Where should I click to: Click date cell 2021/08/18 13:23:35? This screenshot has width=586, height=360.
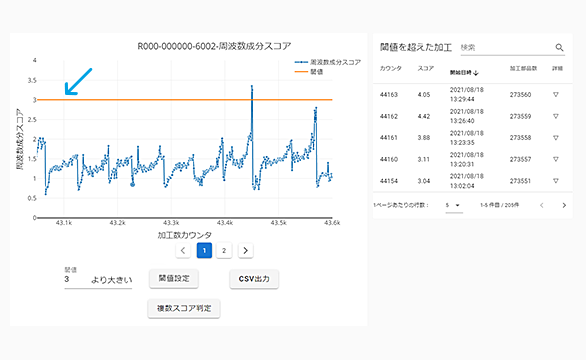click(x=466, y=138)
